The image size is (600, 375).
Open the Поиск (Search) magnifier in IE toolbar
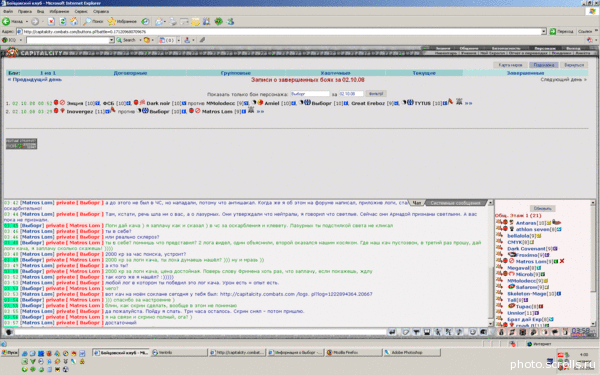pos(94,21)
